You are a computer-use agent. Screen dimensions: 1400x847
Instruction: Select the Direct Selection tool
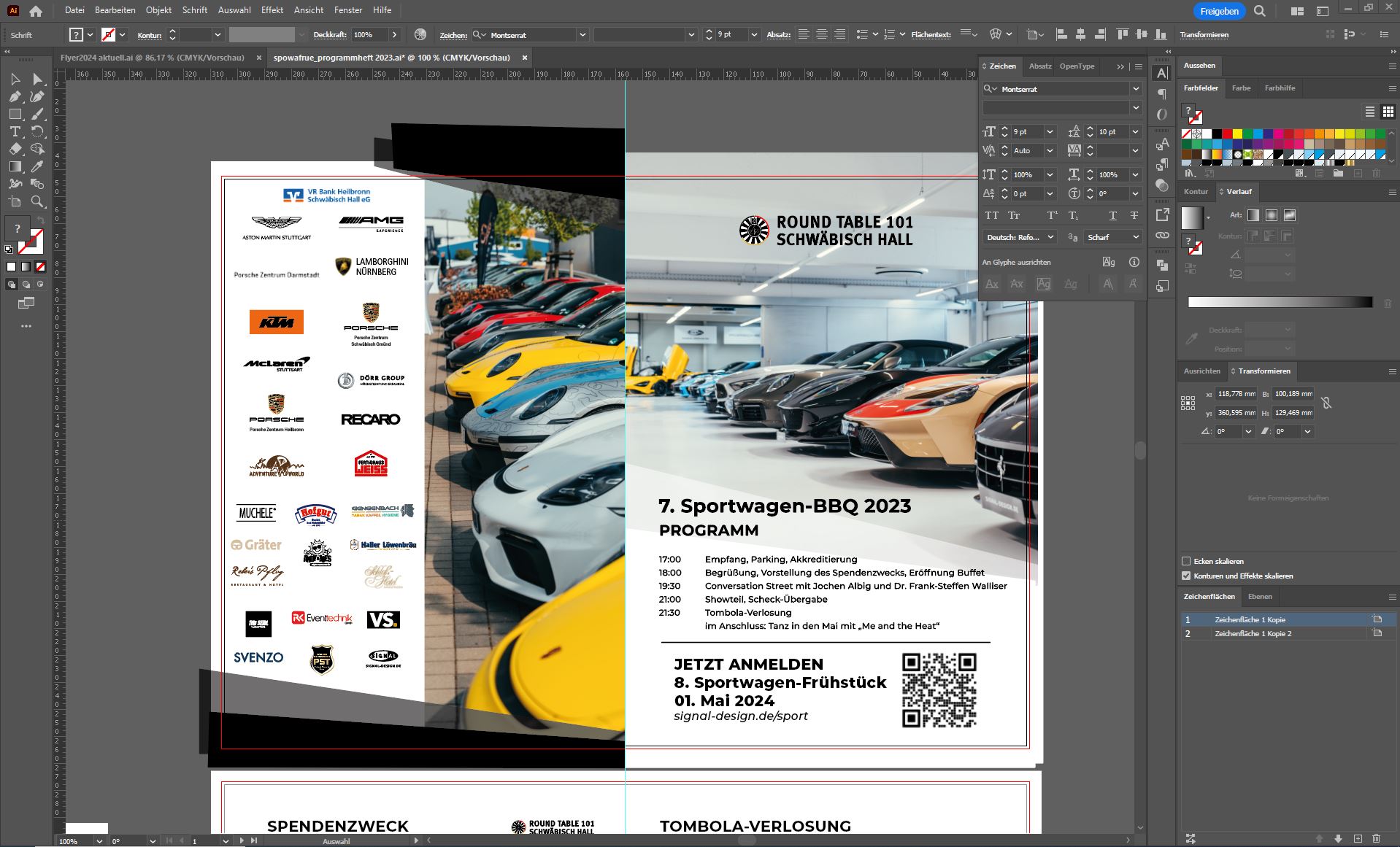[x=37, y=79]
